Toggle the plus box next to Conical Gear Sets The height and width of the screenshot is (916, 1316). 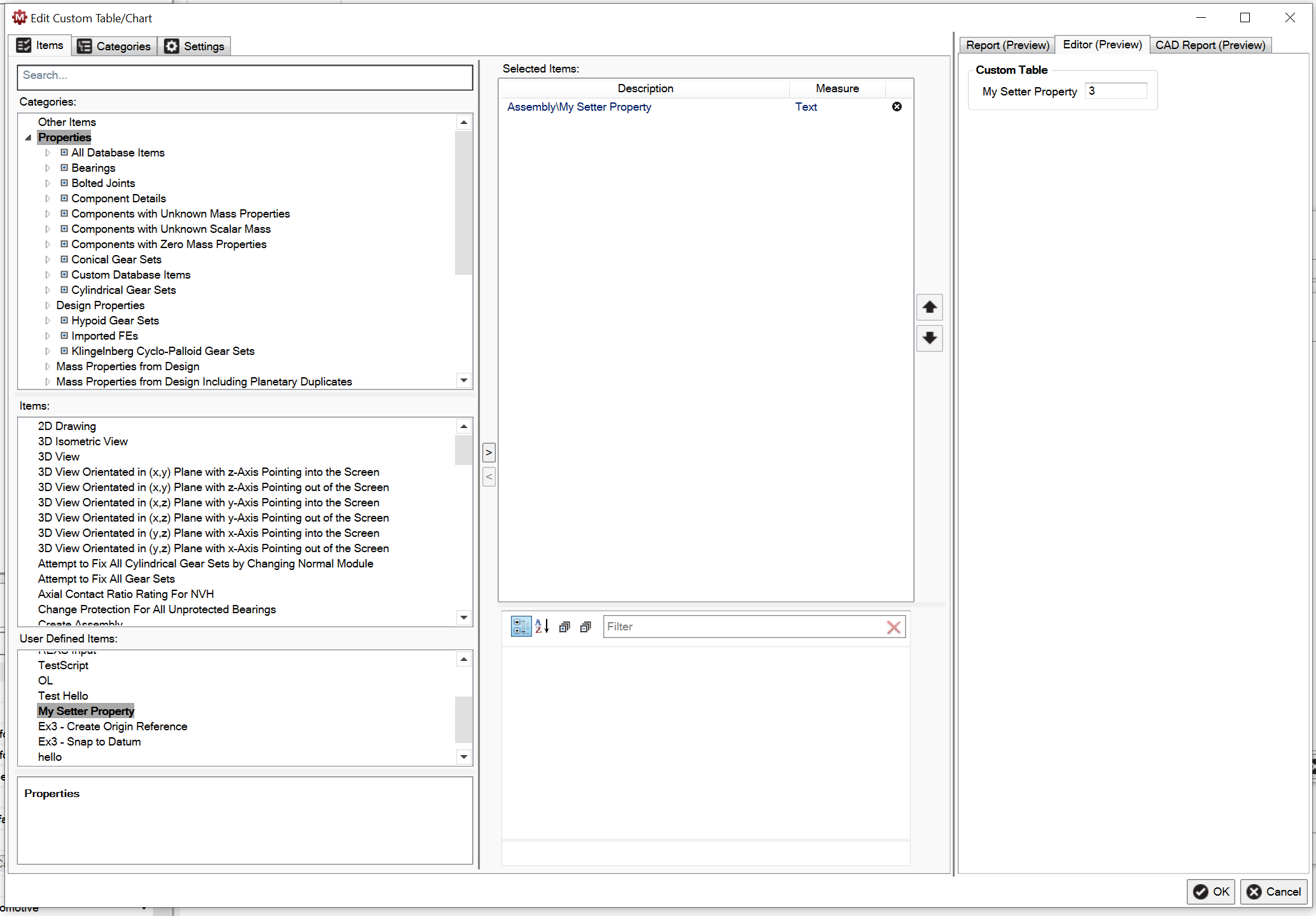pyautogui.click(x=64, y=259)
